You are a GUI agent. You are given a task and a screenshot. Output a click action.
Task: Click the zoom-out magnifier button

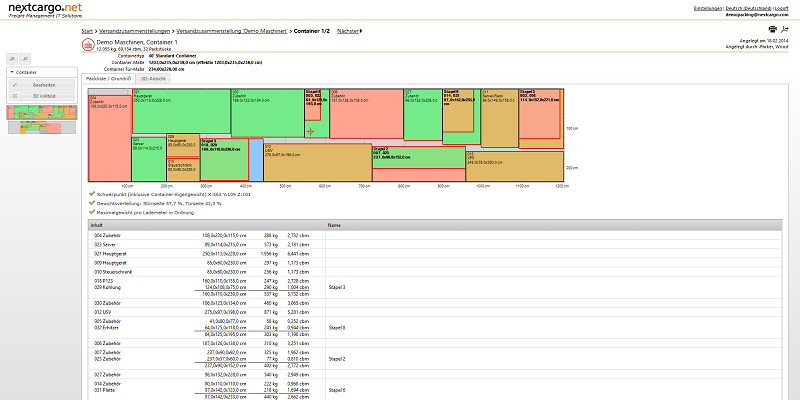pyautogui.click(x=25, y=59)
